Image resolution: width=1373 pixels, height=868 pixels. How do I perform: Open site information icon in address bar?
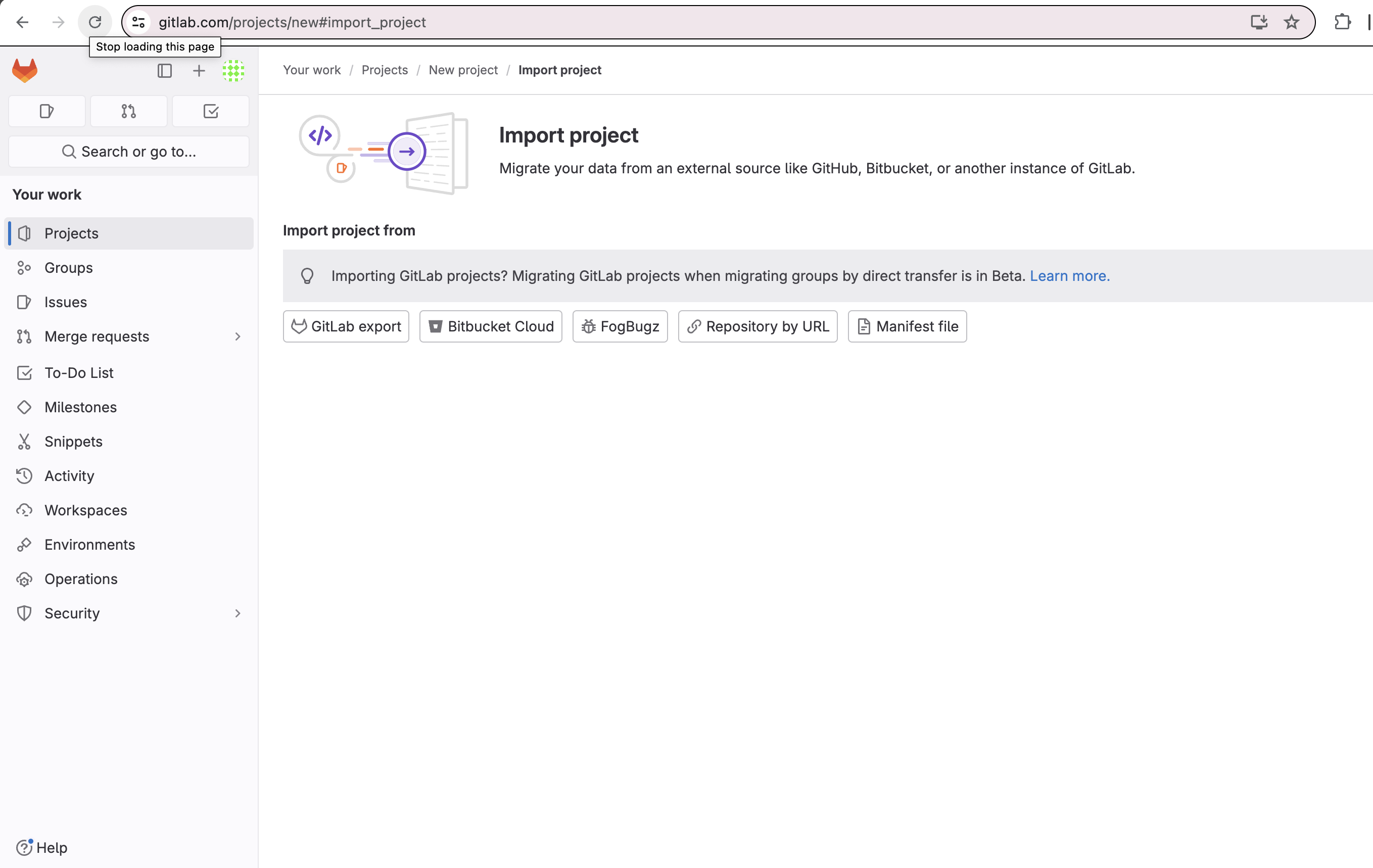(138, 22)
